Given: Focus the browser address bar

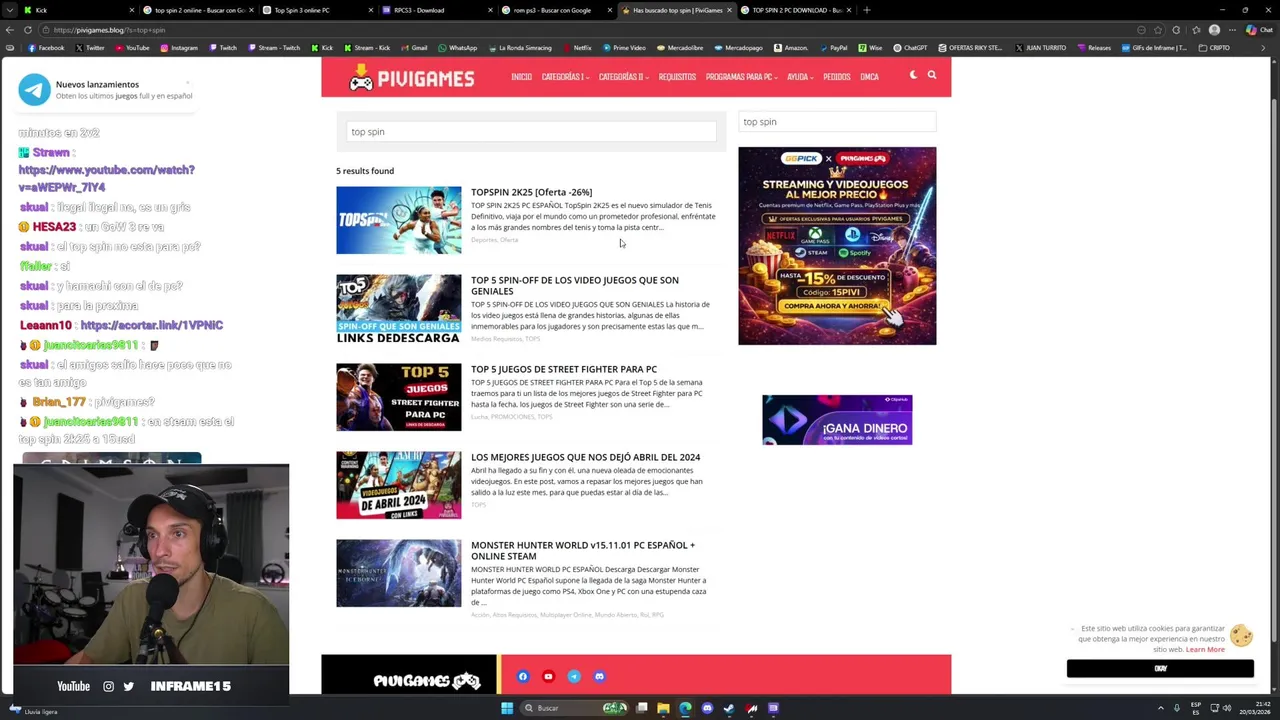Looking at the screenshot, I should [x=590, y=30].
